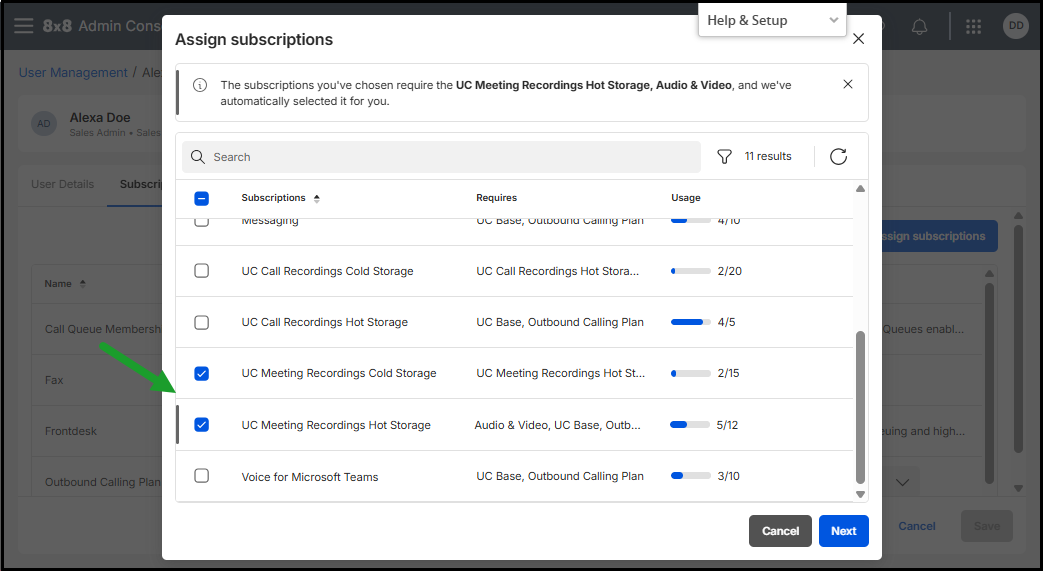Click the Frontdesk row in background table

[96, 431]
